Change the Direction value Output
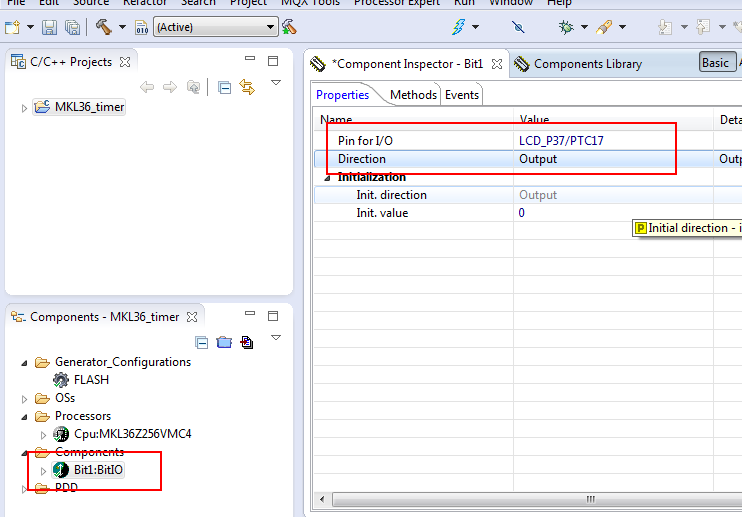The image size is (742, 517). pos(613,159)
